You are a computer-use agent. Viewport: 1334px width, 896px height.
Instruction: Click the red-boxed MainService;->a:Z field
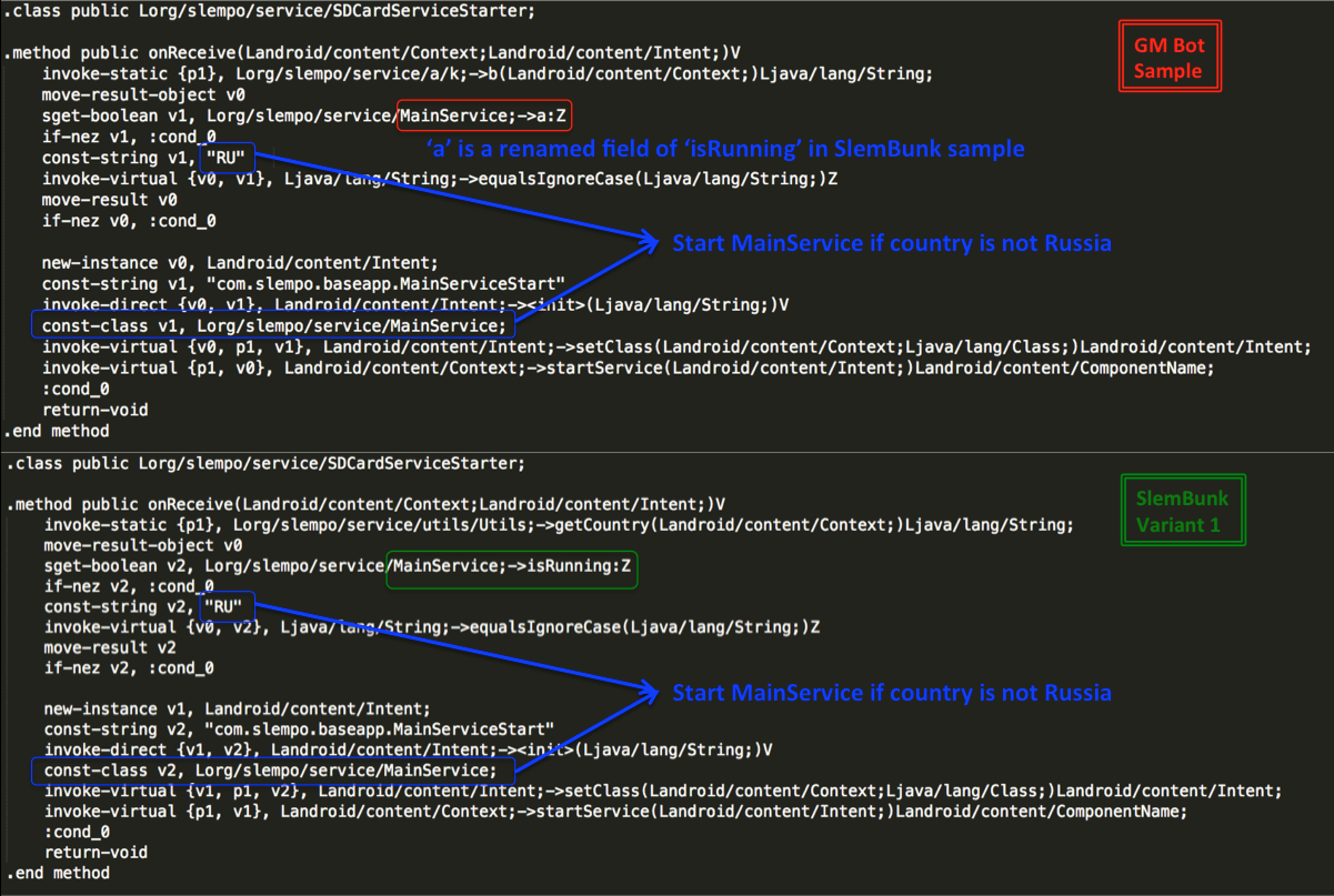(x=484, y=115)
